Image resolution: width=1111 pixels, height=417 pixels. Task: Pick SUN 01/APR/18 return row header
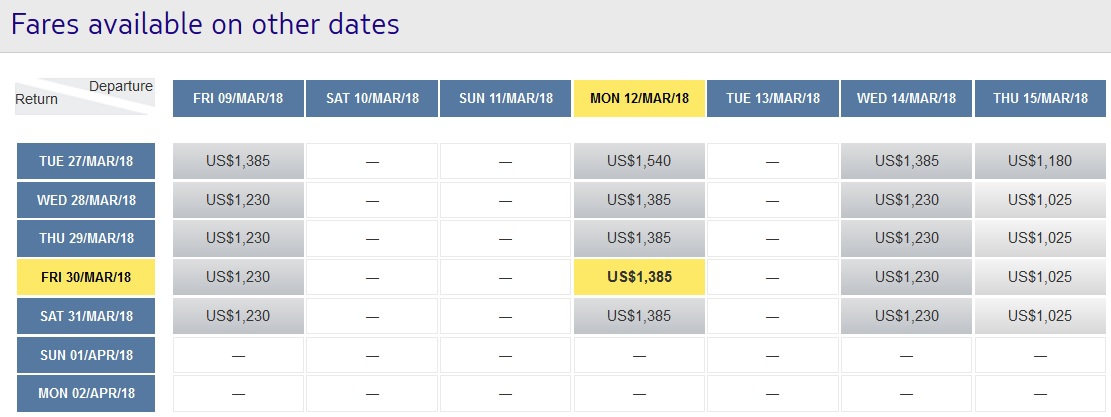coord(86,355)
